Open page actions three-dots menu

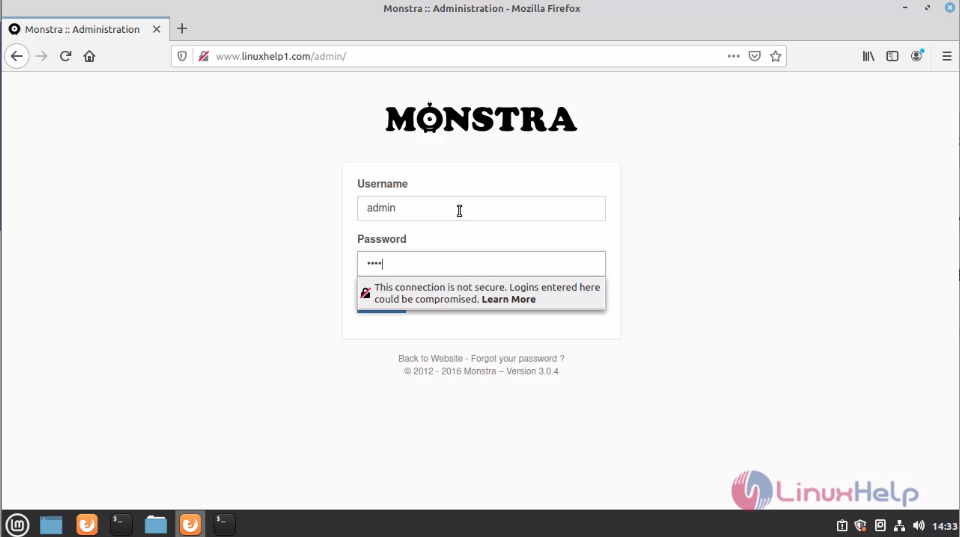[733, 56]
